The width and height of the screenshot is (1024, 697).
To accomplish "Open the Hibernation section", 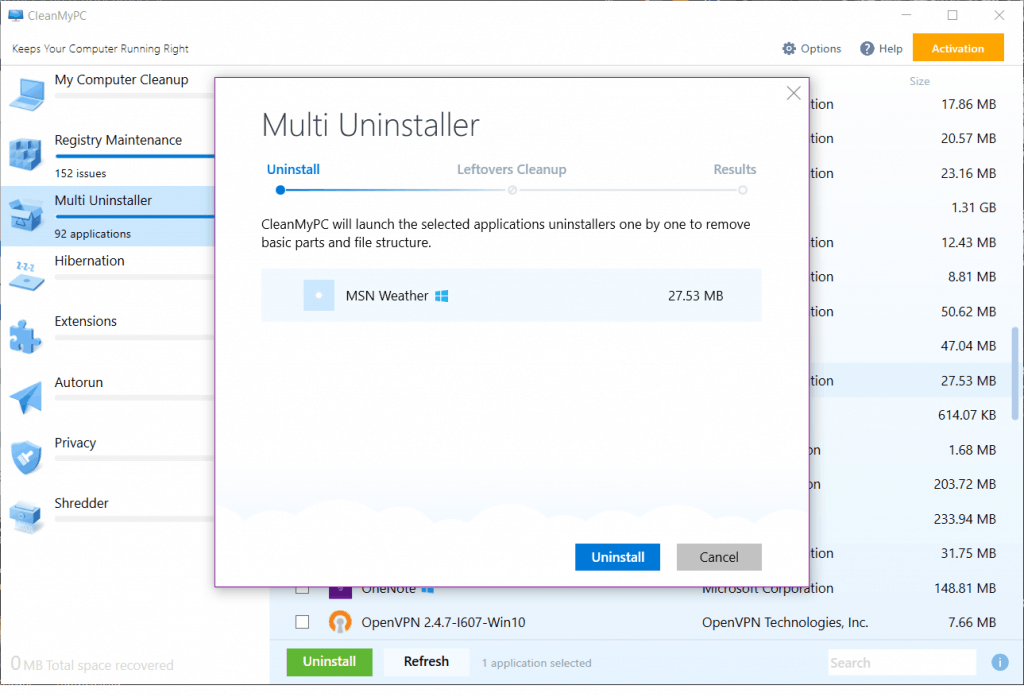I will [x=89, y=261].
